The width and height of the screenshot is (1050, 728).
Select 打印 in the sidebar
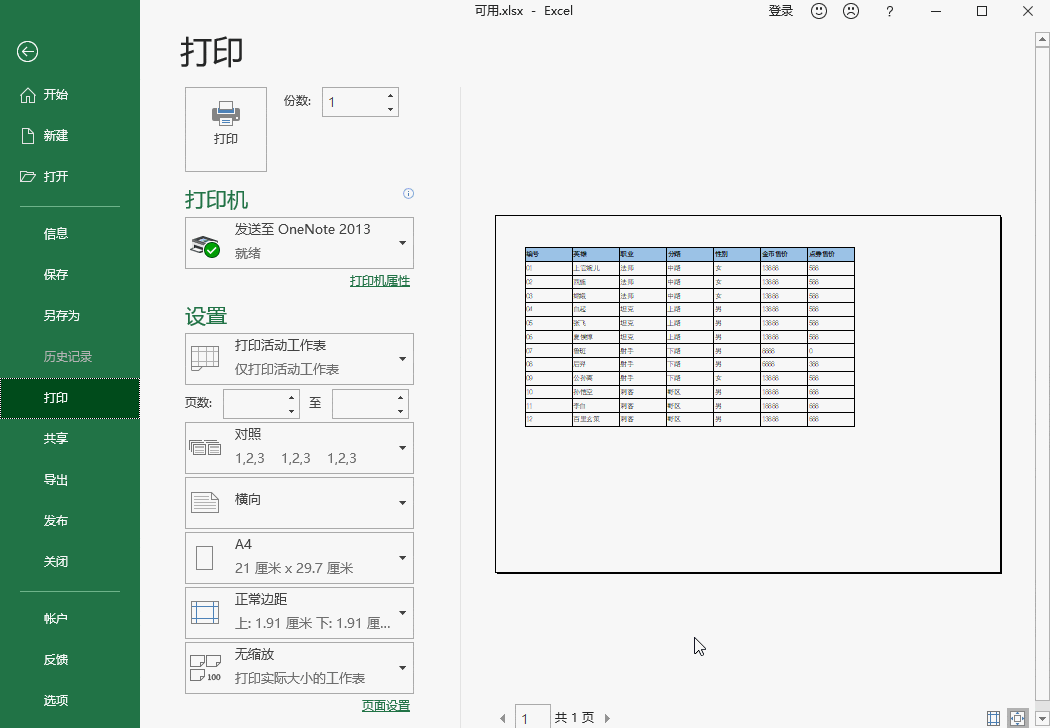70,397
